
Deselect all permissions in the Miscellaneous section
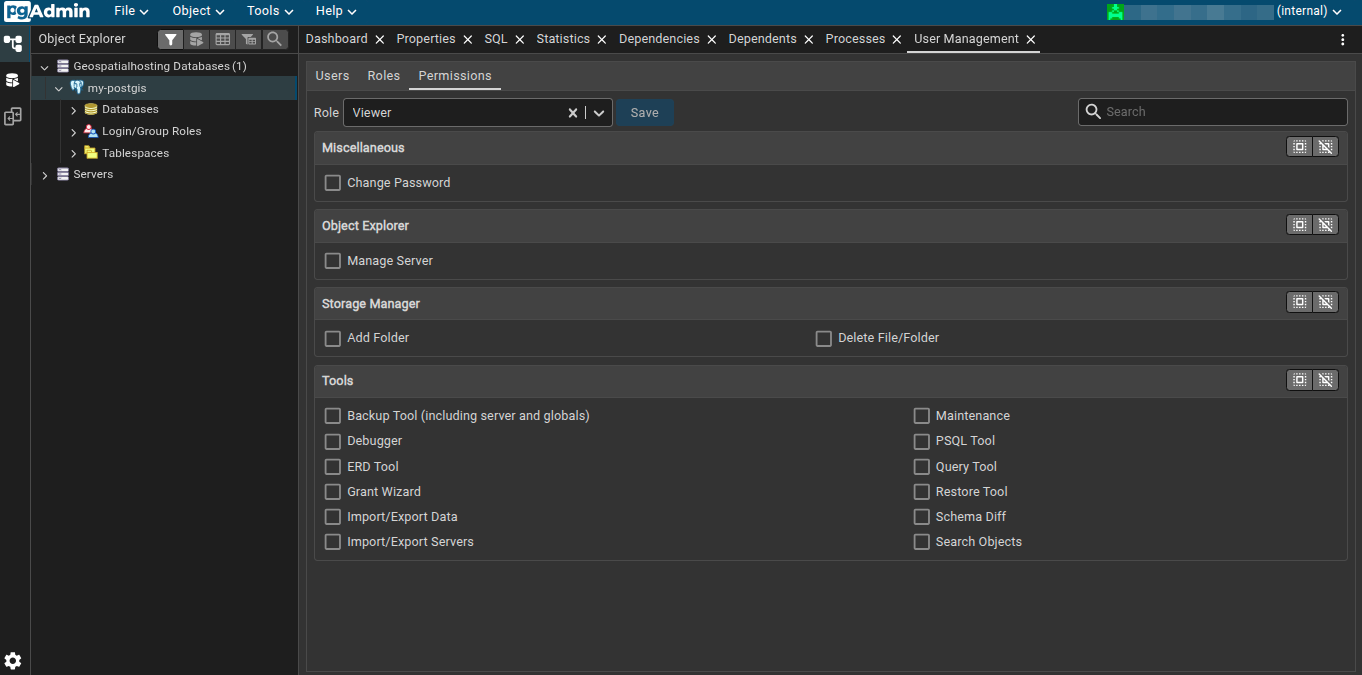[1326, 147]
